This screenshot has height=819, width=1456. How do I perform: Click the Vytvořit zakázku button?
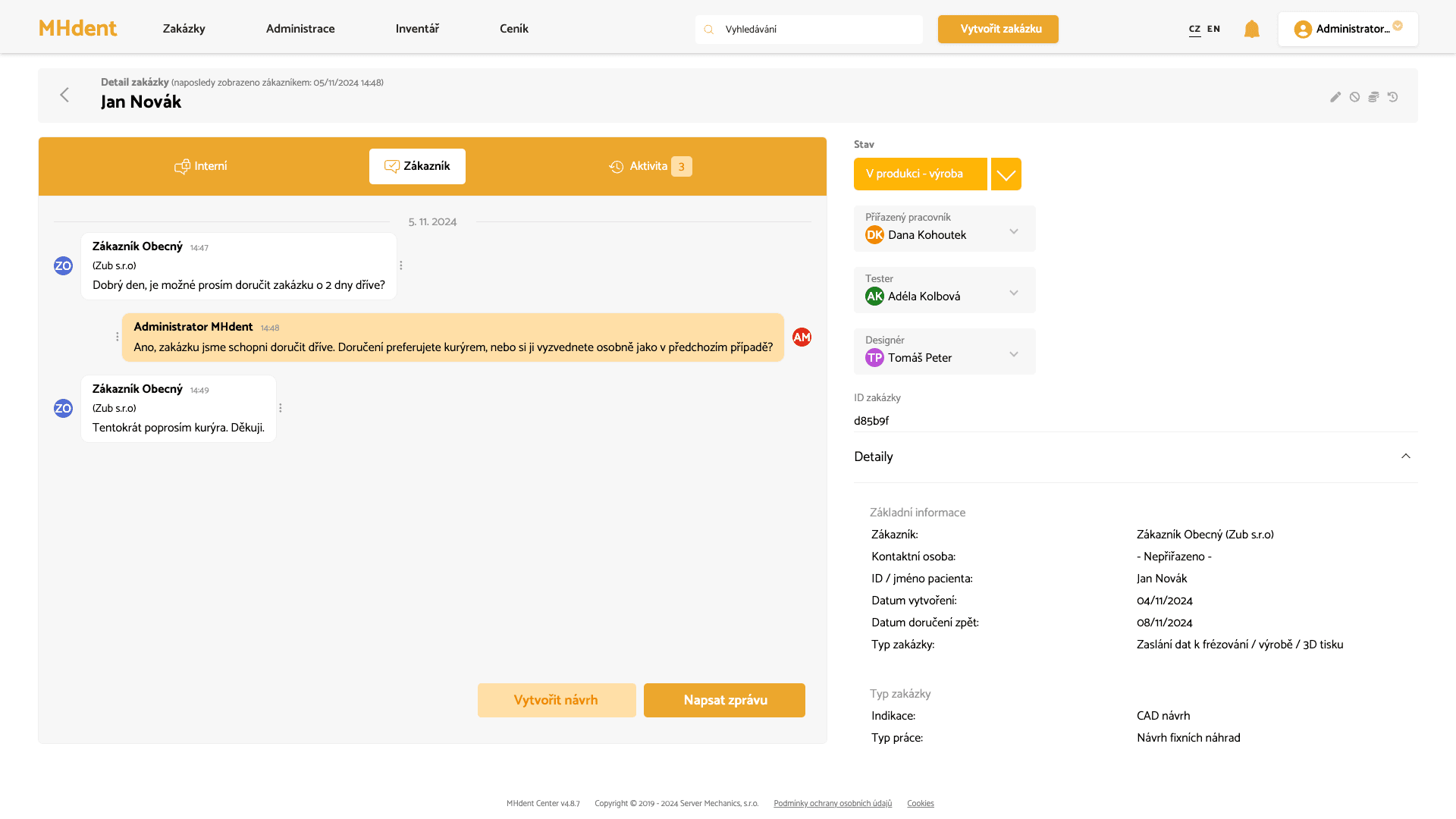pyautogui.click(x=998, y=30)
